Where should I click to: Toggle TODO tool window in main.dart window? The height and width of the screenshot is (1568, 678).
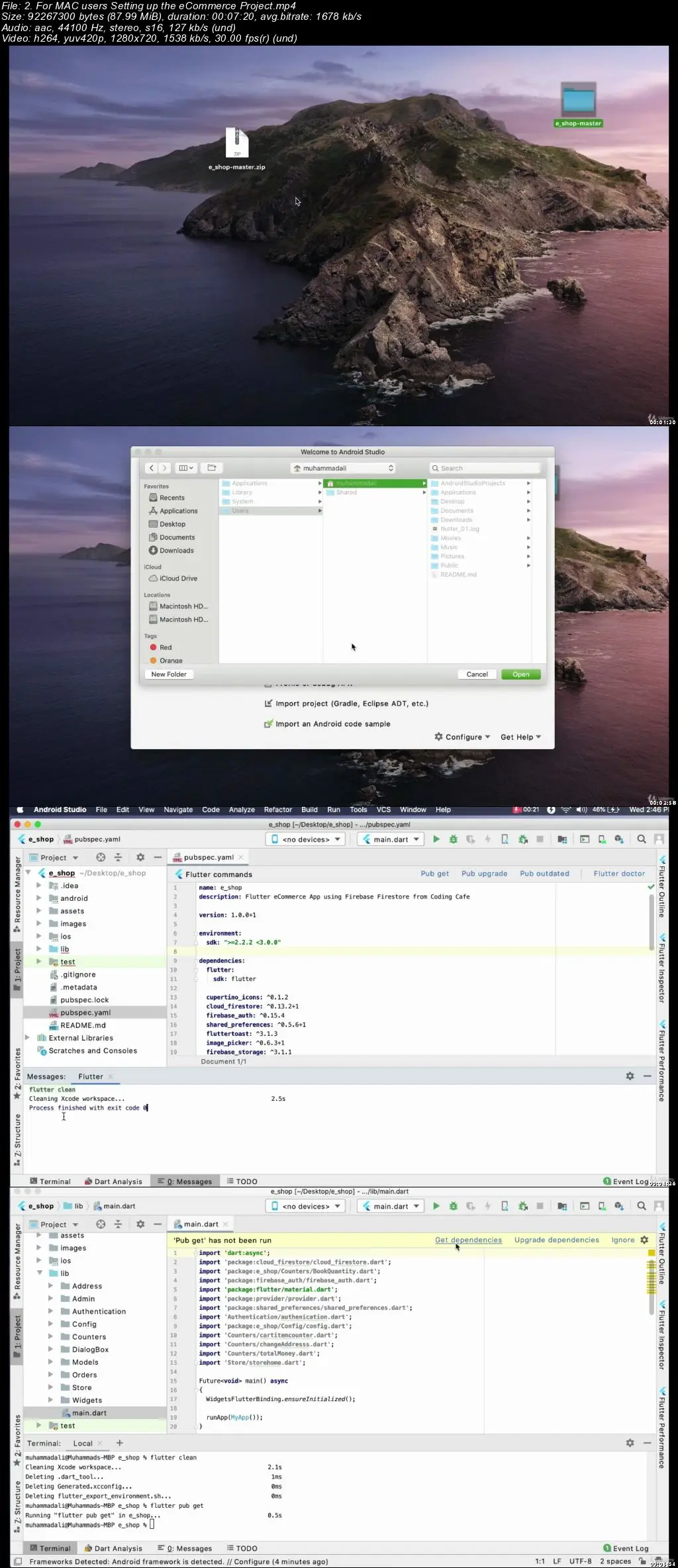[242, 1548]
